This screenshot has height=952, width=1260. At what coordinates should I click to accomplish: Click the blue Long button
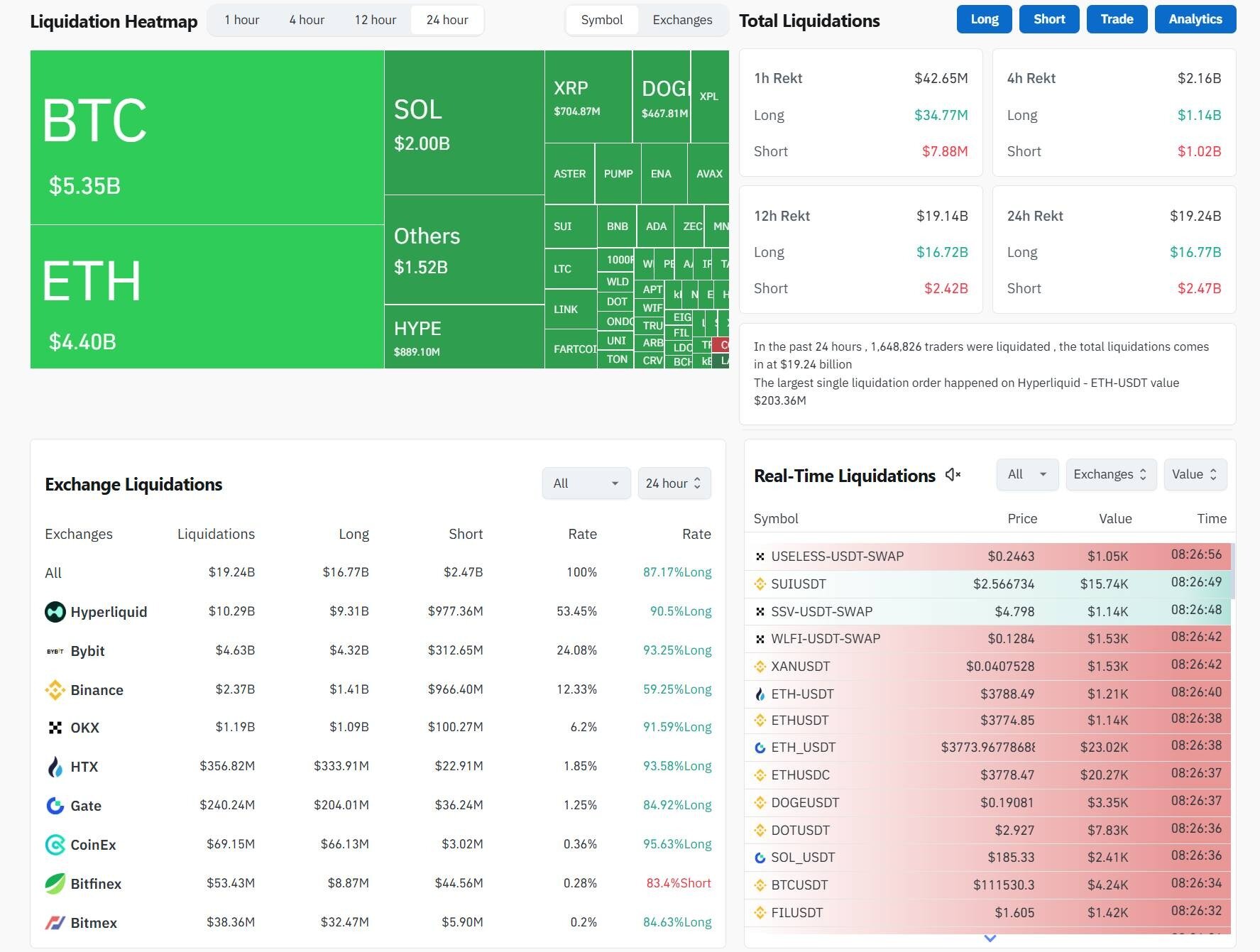(x=984, y=19)
